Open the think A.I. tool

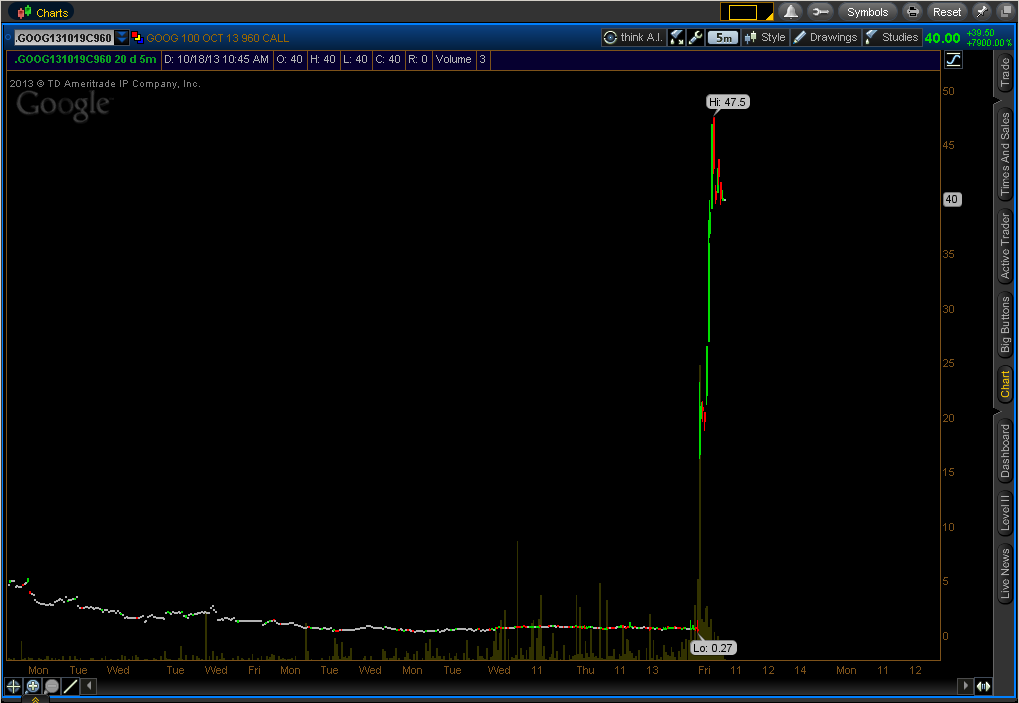coord(633,38)
